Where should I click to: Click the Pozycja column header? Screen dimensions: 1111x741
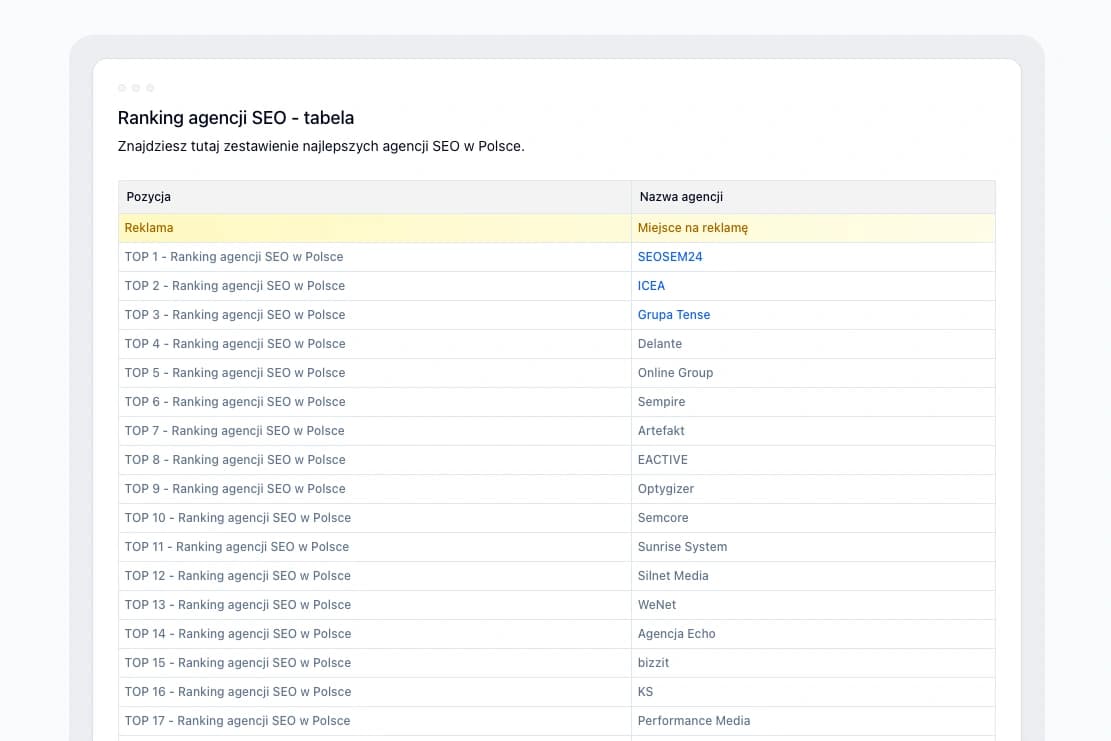point(148,197)
